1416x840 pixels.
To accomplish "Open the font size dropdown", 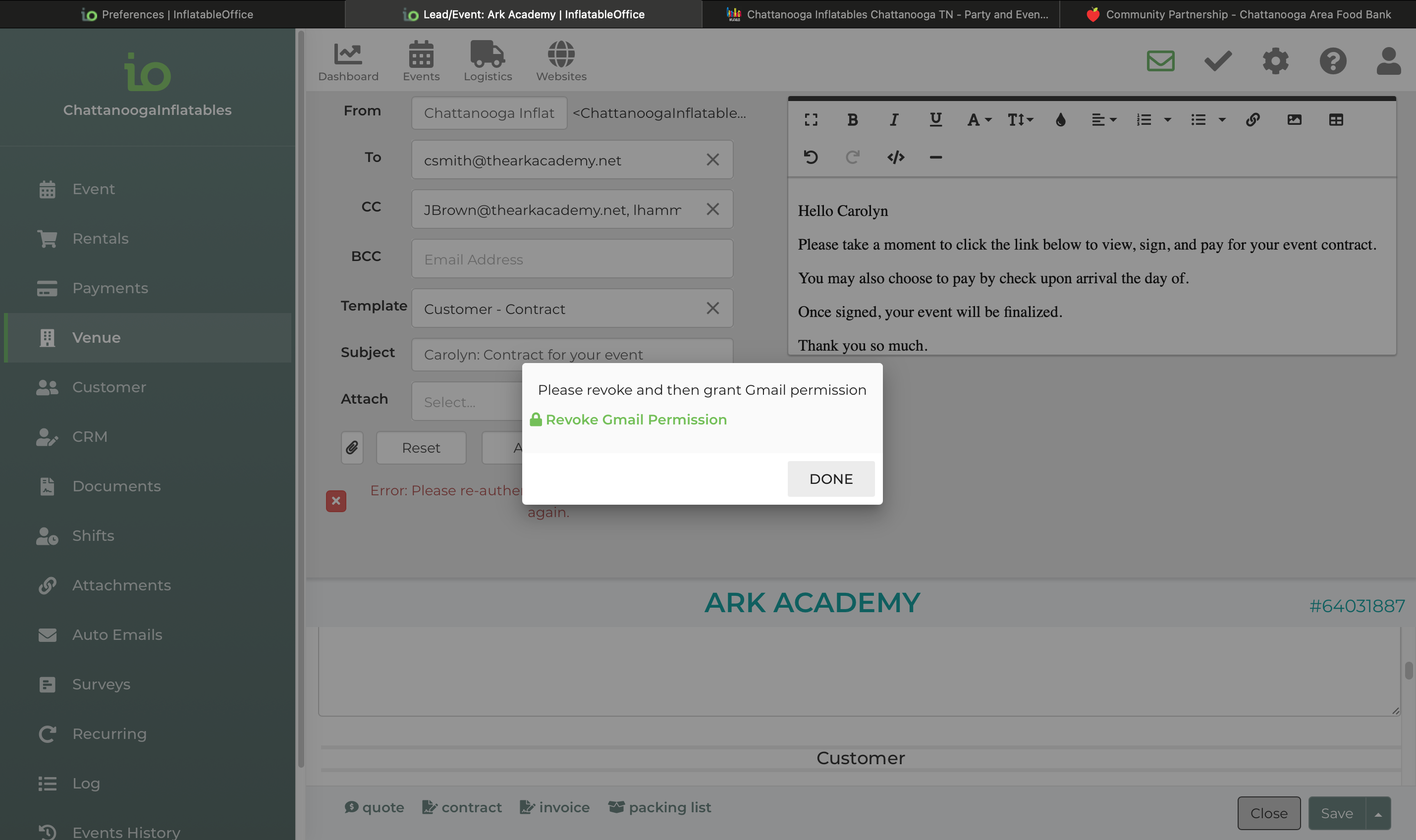I will (1020, 120).
